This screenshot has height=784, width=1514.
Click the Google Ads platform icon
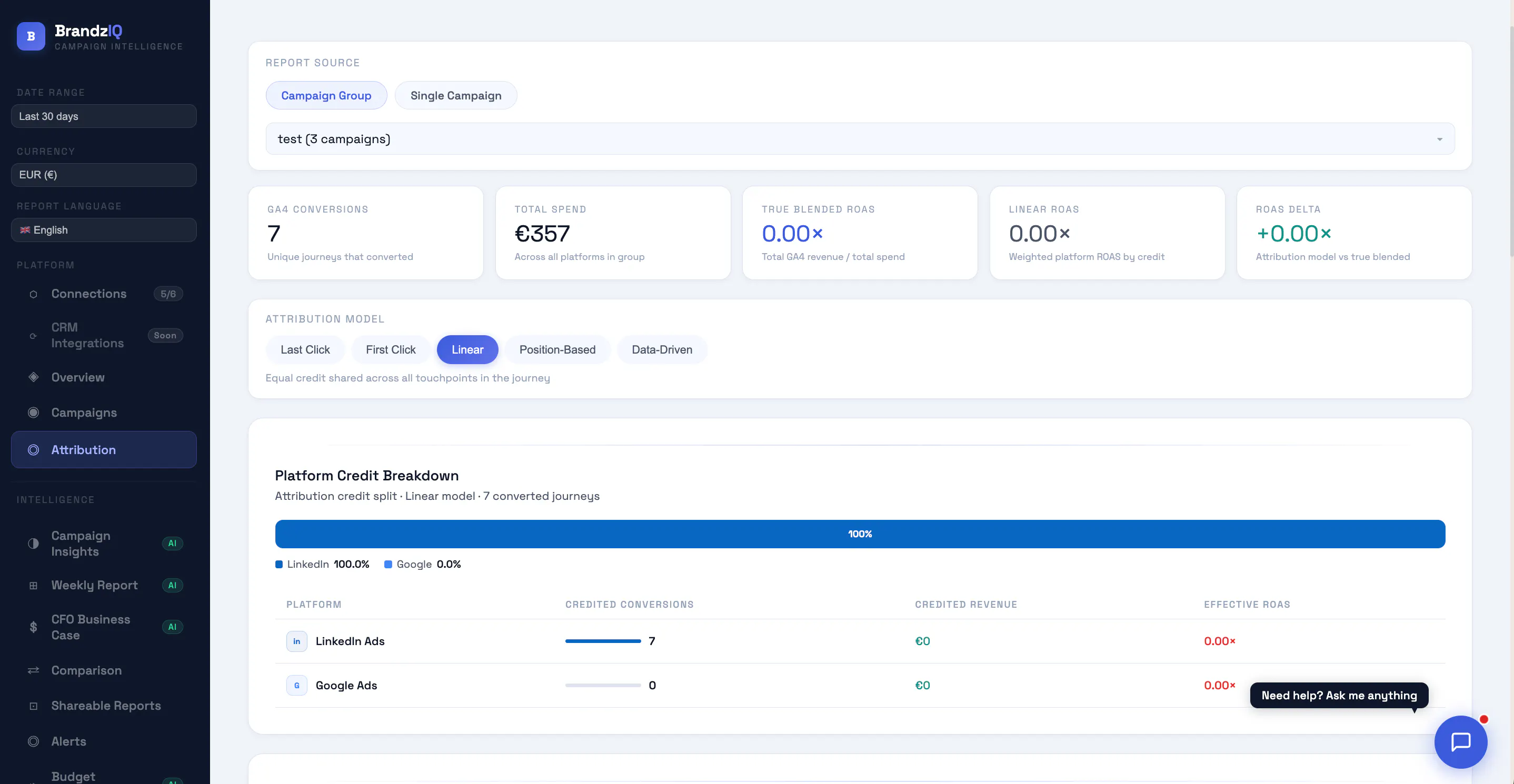(x=297, y=685)
